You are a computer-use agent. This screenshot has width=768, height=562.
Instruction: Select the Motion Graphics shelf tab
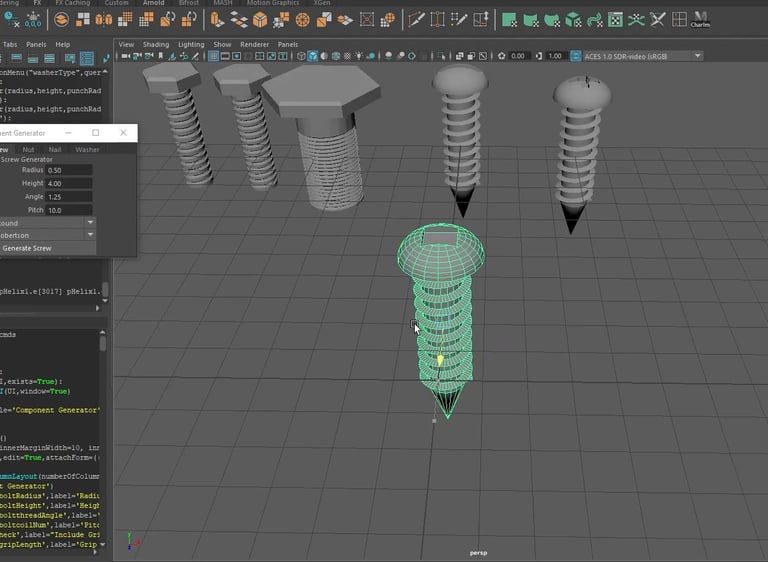(273, 3)
